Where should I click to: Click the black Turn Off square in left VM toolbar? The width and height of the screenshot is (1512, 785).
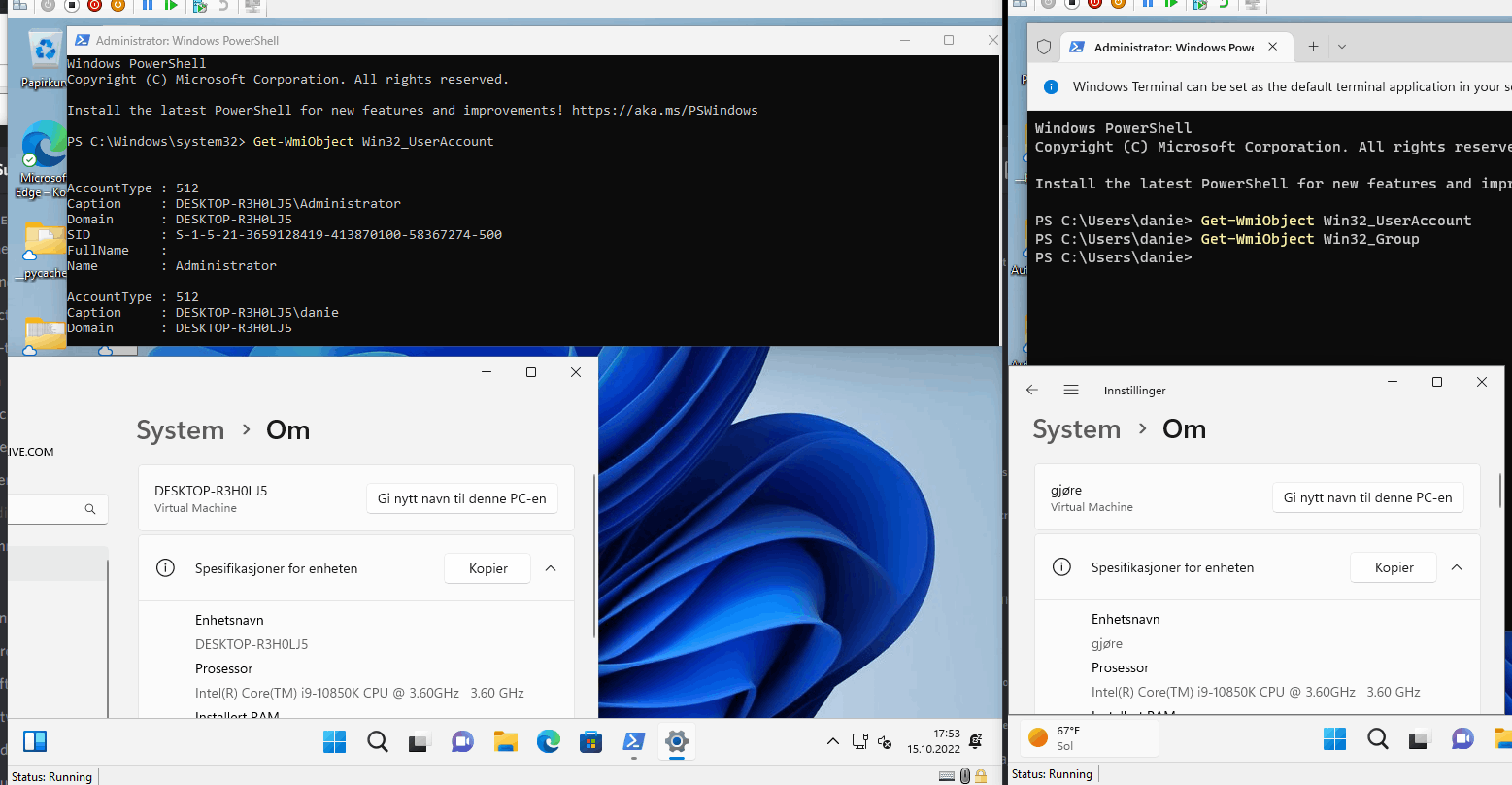[71, 4]
